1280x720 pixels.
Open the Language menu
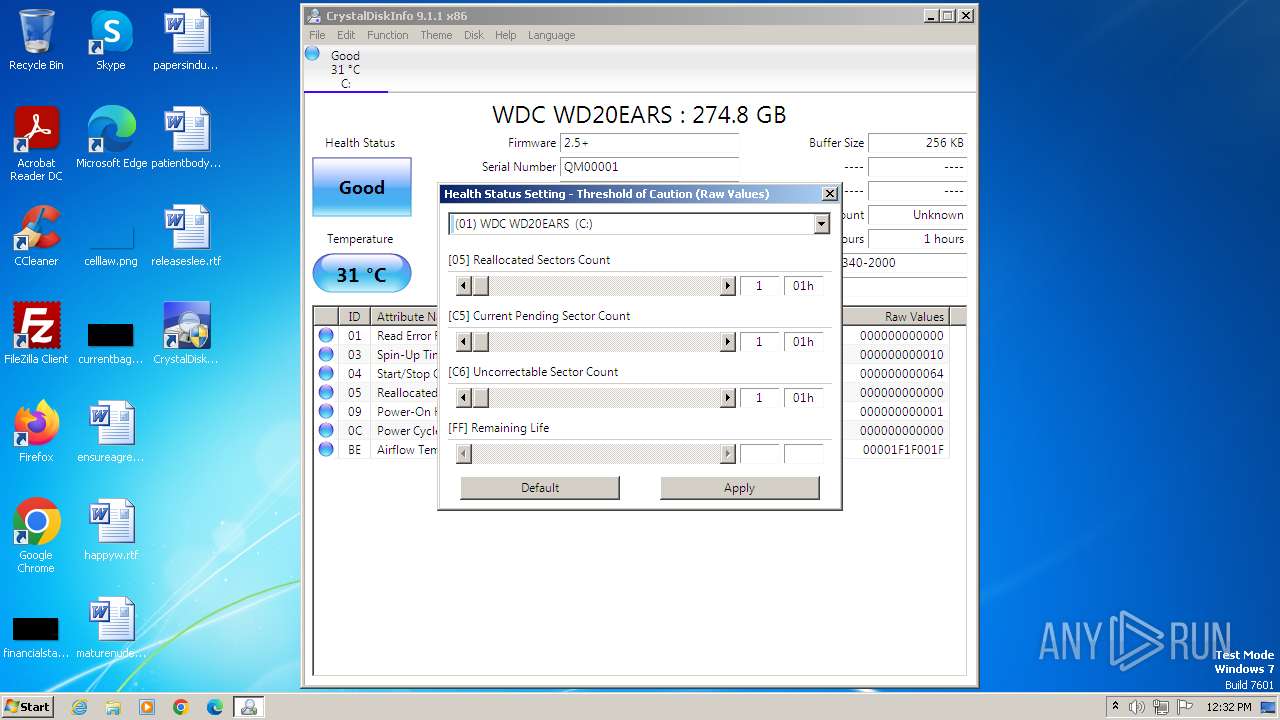pos(551,35)
